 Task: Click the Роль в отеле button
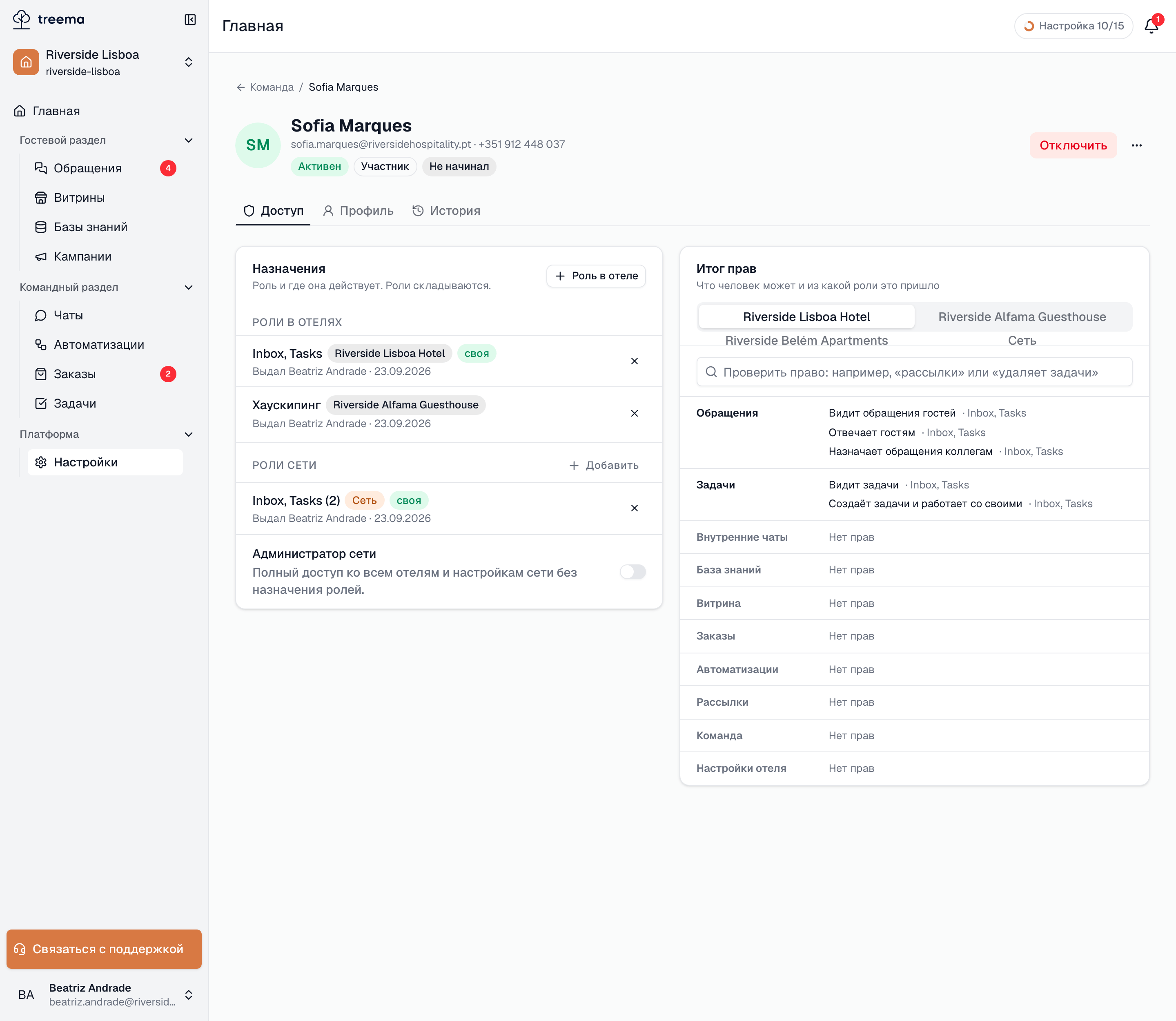596,276
